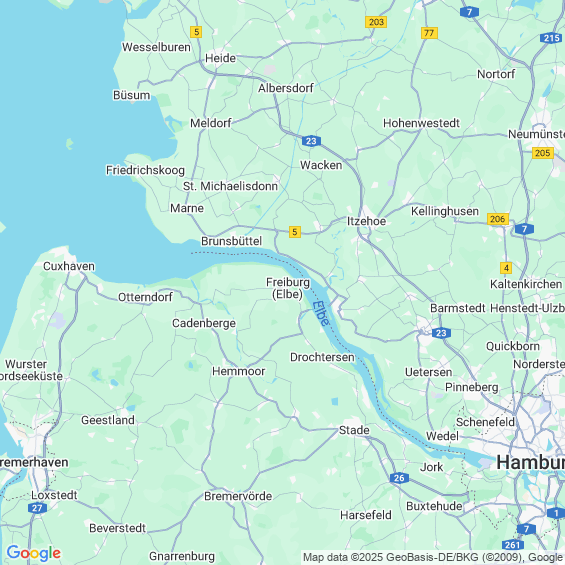Screen dimensions: 565x565
Task: Click the yellow 205 road shield
Action: (x=543, y=153)
